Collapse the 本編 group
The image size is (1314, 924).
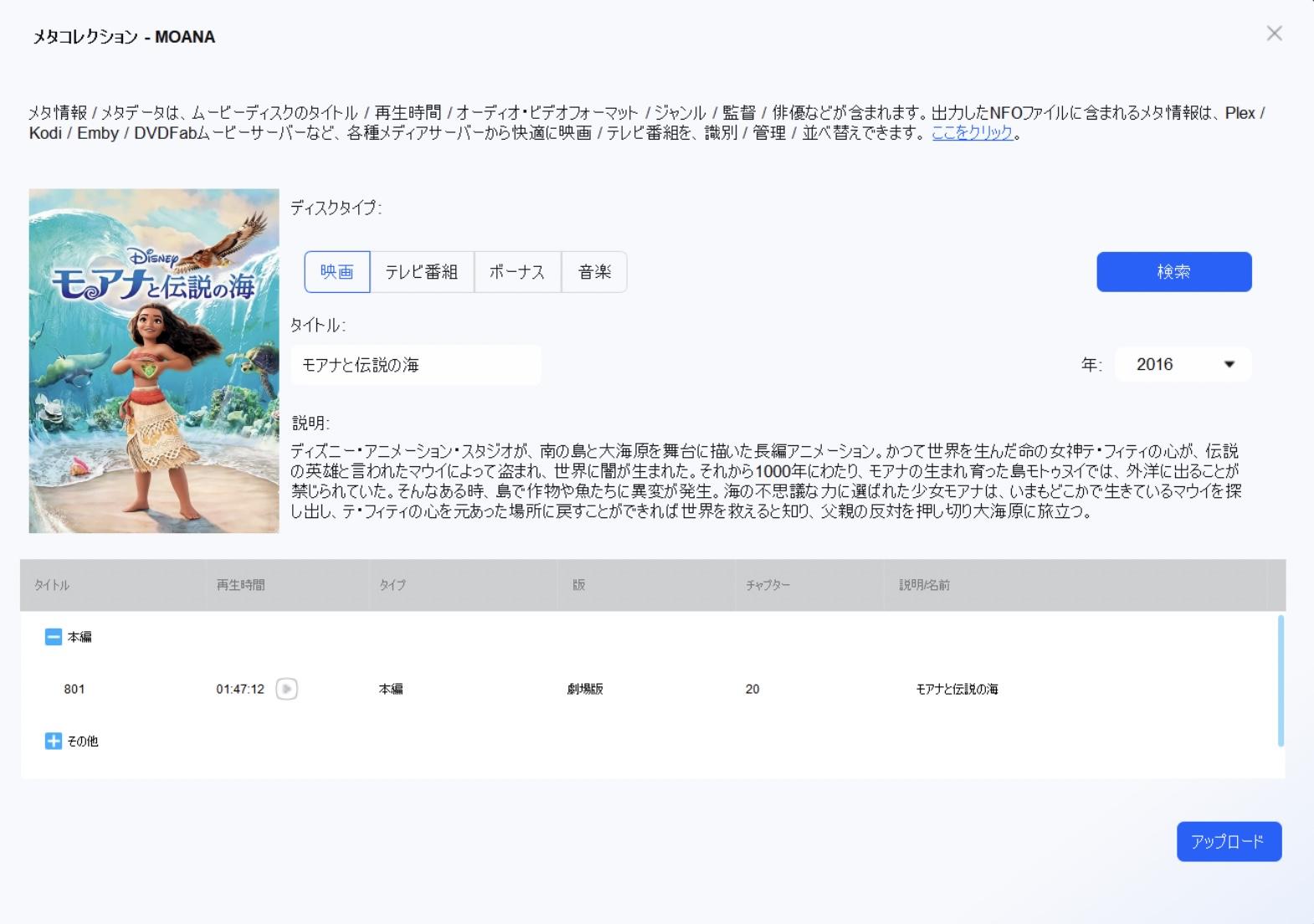pyautogui.click(x=53, y=637)
